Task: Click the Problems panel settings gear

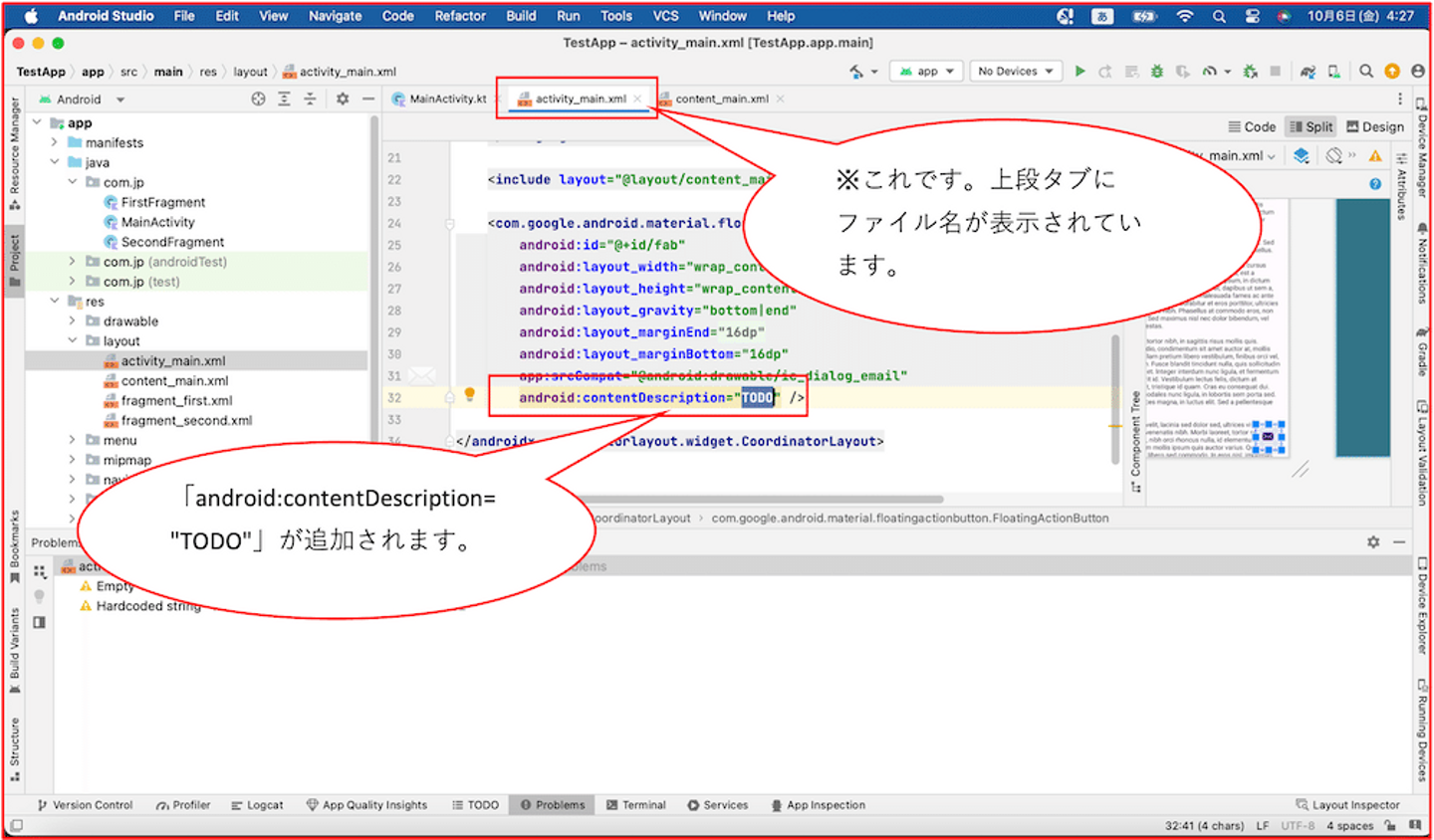Action: [1373, 542]
